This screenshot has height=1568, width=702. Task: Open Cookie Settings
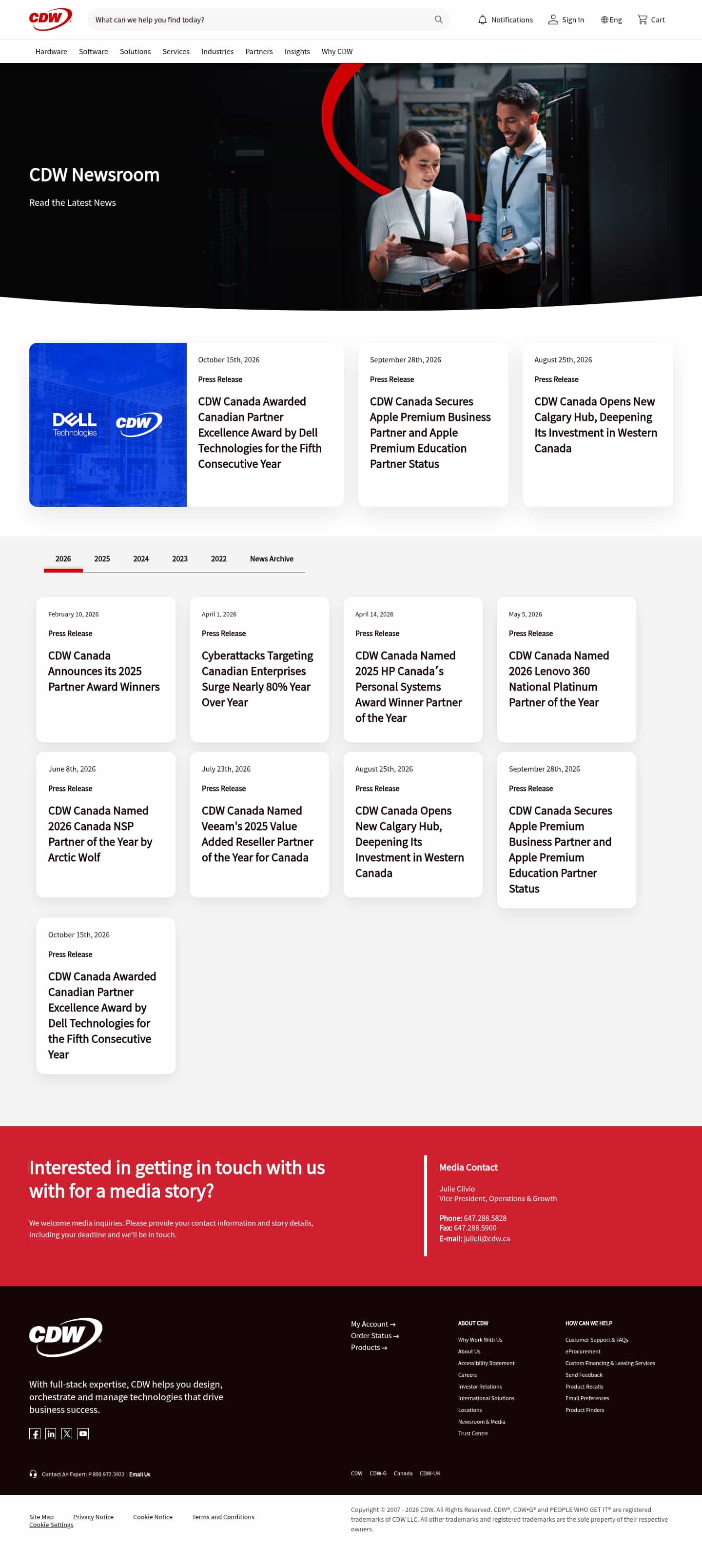point(51,1525)
